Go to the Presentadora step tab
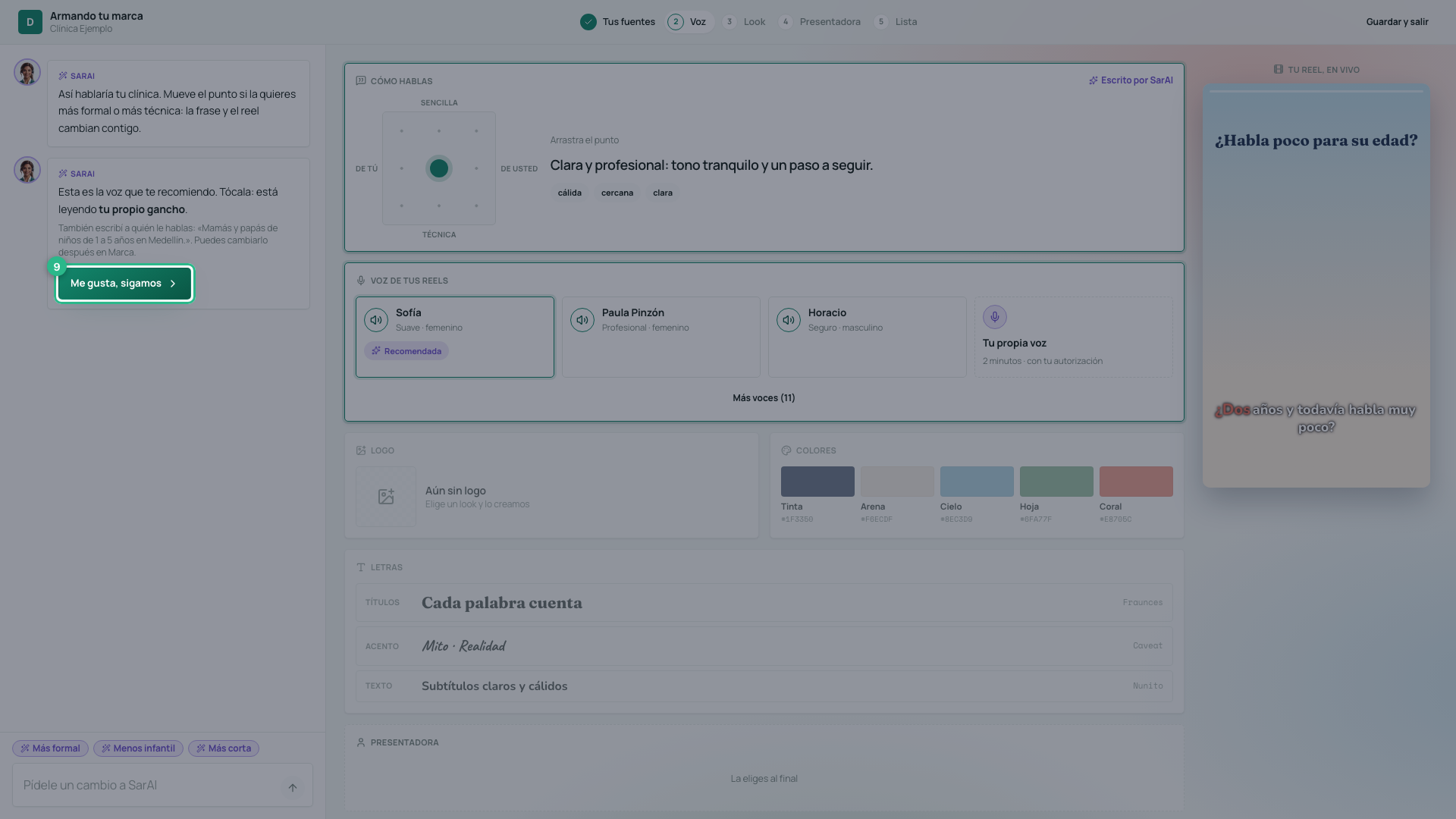 click(820, 22)
